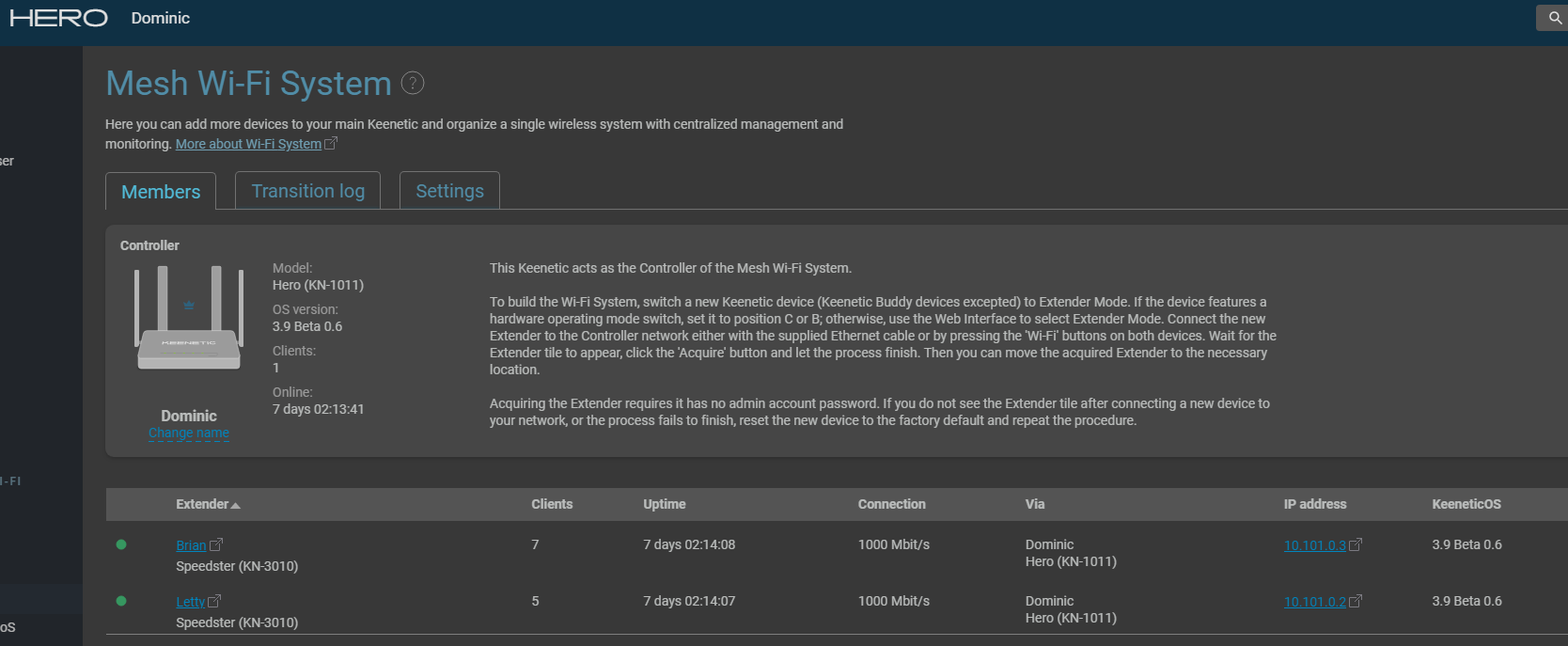The width and height of the screenshot is (1568, 646).
Task: Click the Connection column header
Action: [x=892, y=504]
